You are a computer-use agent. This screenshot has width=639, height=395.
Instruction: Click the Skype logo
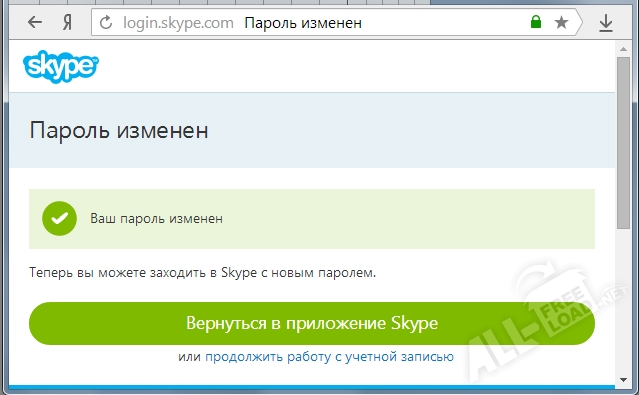61,66
